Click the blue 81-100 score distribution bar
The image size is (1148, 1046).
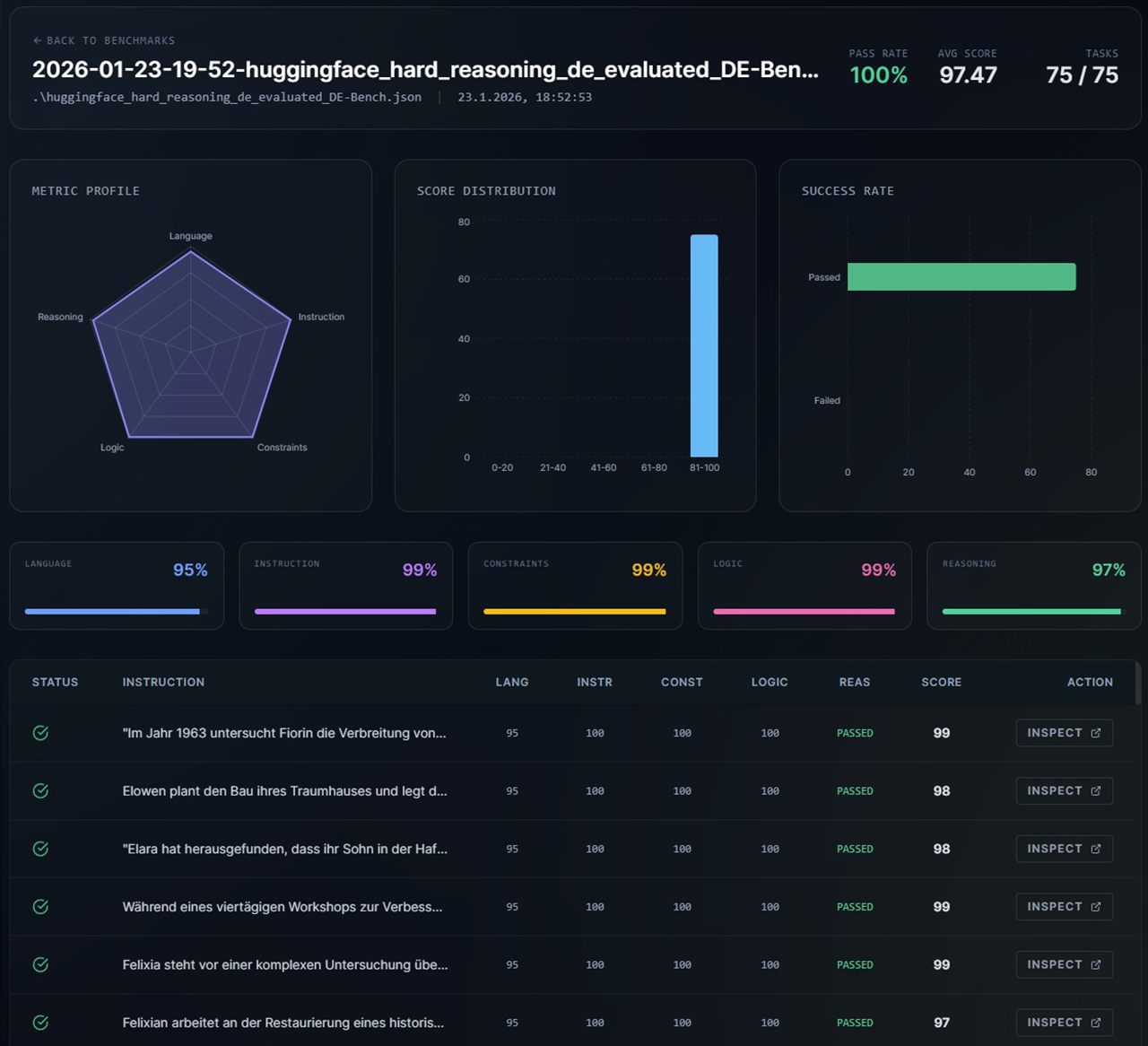[704, 345]
